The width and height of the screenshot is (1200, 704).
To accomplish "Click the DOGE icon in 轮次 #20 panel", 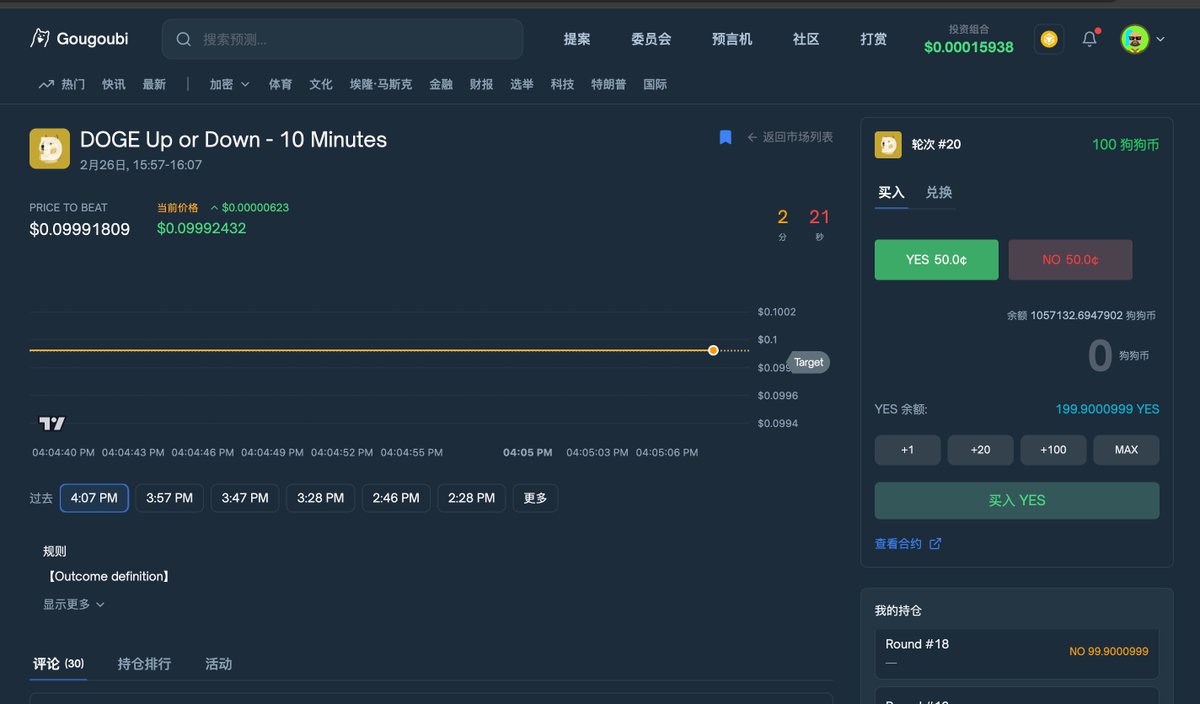I will [x=888, y=145].
